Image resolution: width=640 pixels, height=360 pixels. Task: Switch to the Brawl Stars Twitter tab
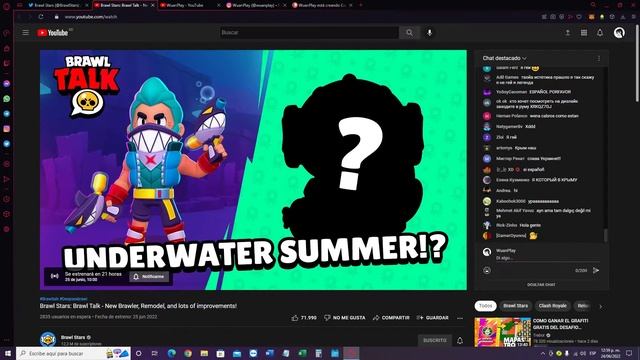pyautogui.click(x=58, y=5)
